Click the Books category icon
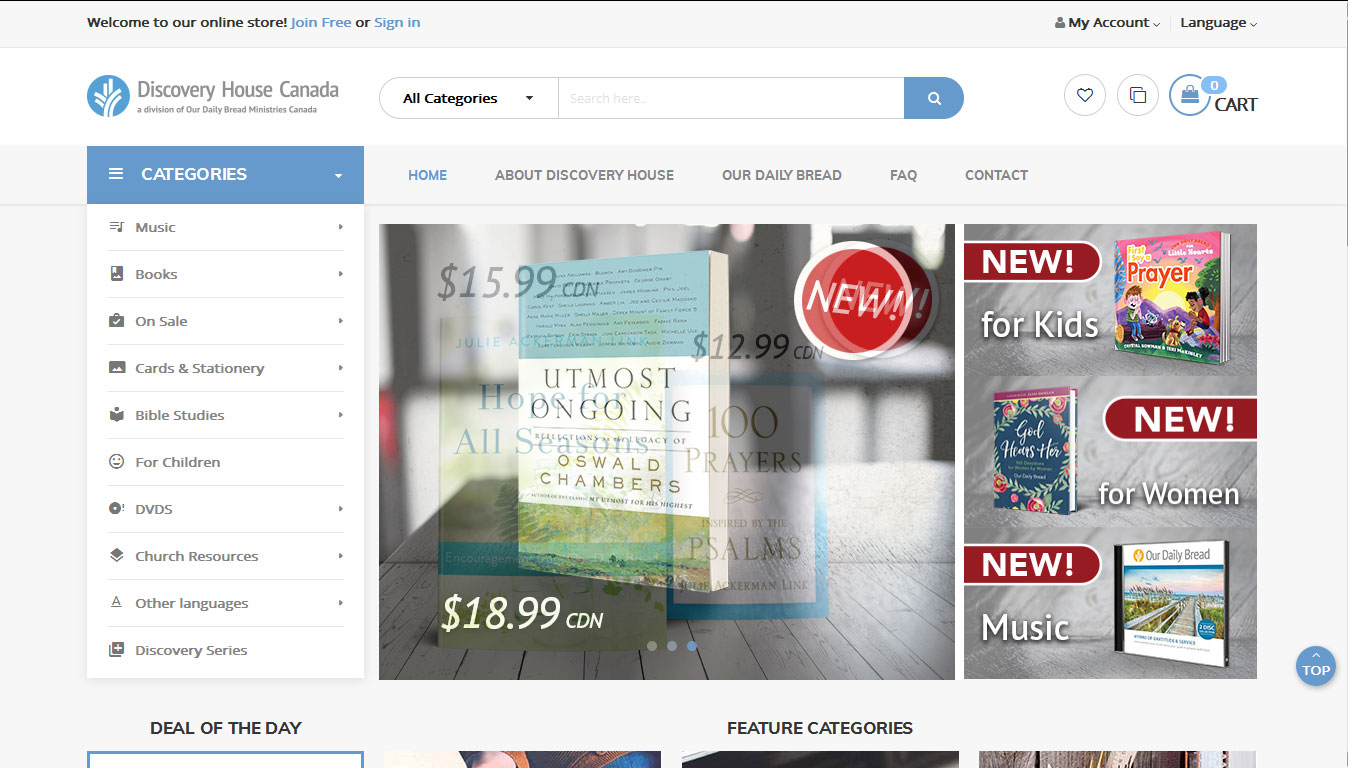This screenshot has width=1348, height=768. pyautogui.click(x=117, y=274)
